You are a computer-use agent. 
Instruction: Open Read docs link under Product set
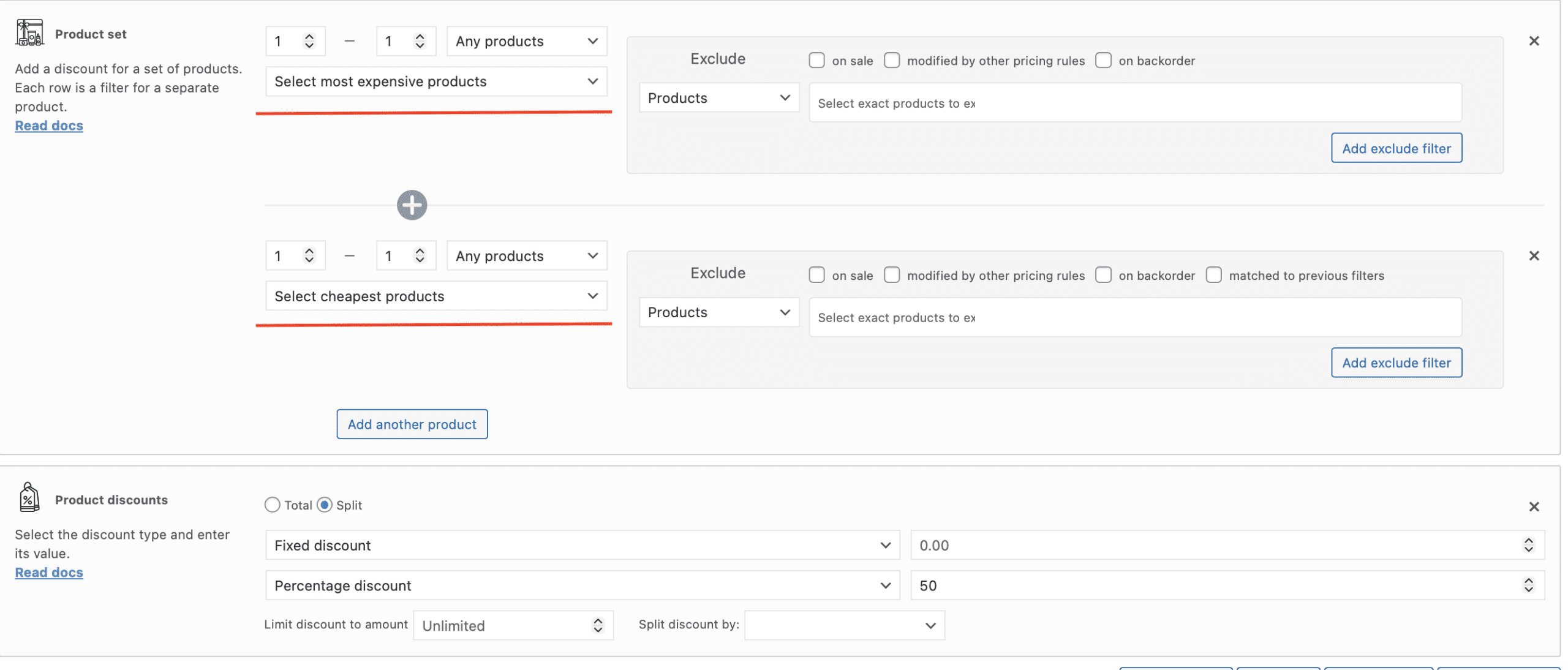pos(49,126)
